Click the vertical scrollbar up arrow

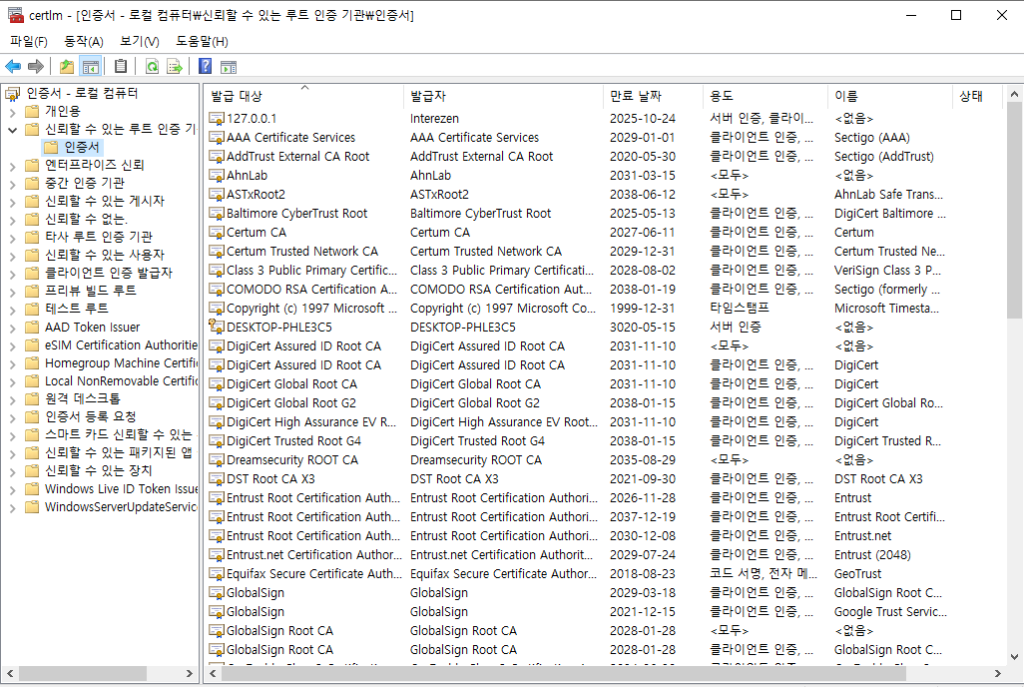1014,94
